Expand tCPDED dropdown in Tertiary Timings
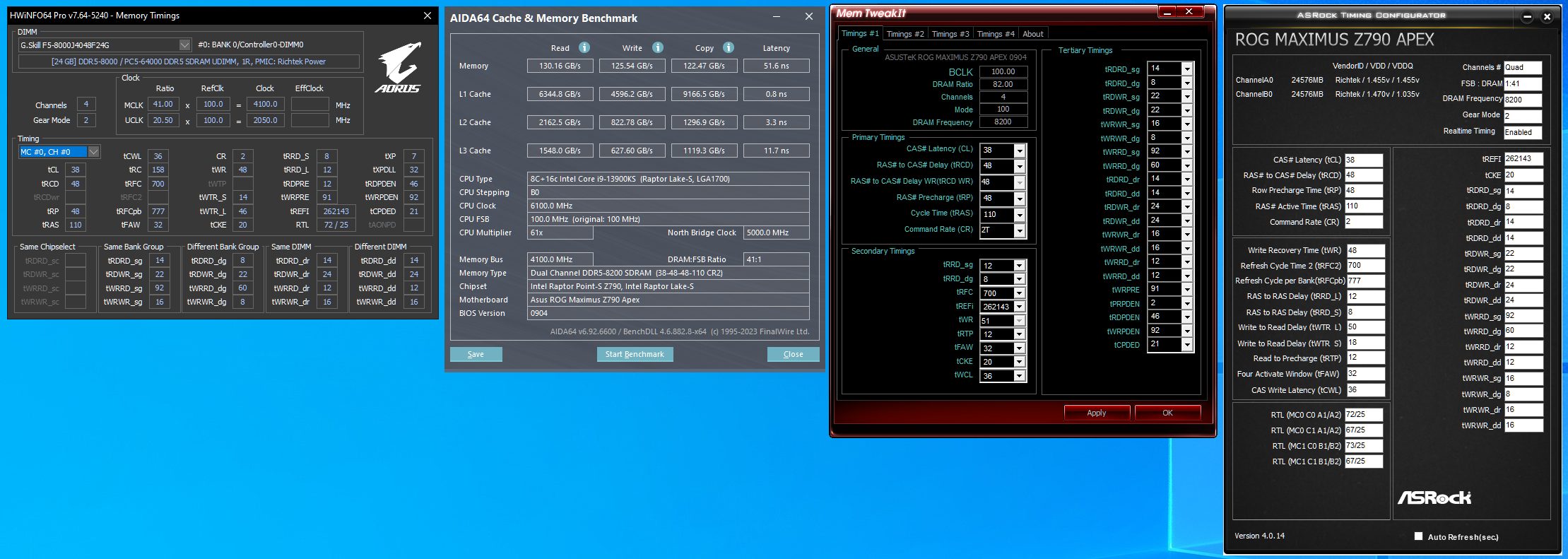The image size is (1568, 559). pos(1187,345)
